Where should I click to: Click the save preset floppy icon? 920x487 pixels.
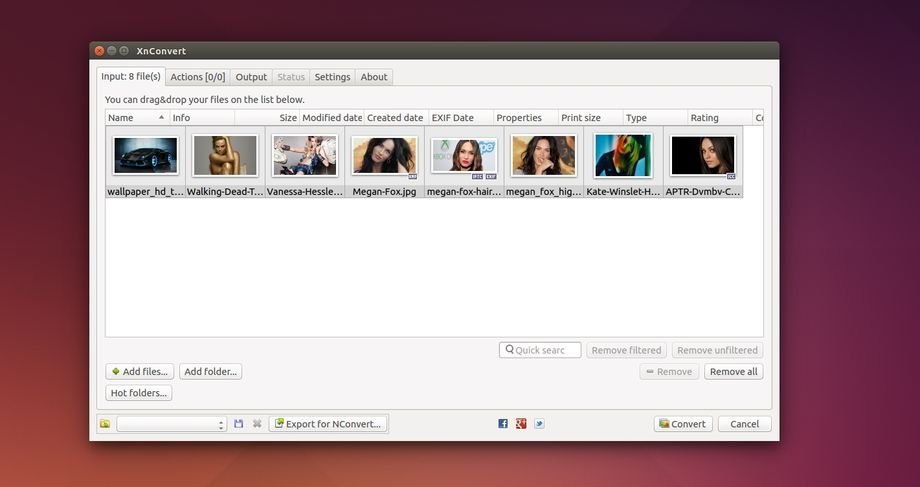tap(239, 424)
